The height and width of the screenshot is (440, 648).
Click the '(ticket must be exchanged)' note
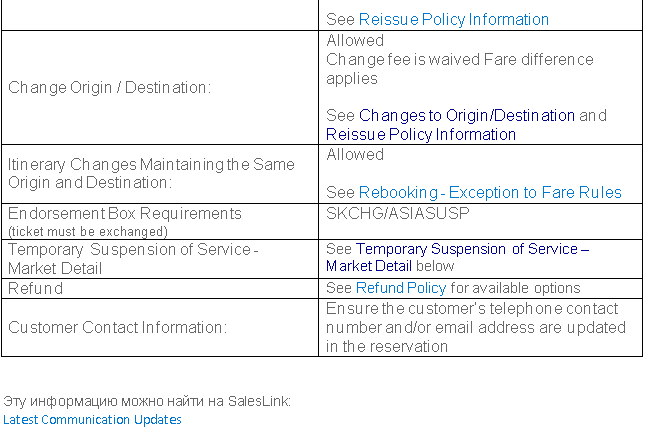88,230
